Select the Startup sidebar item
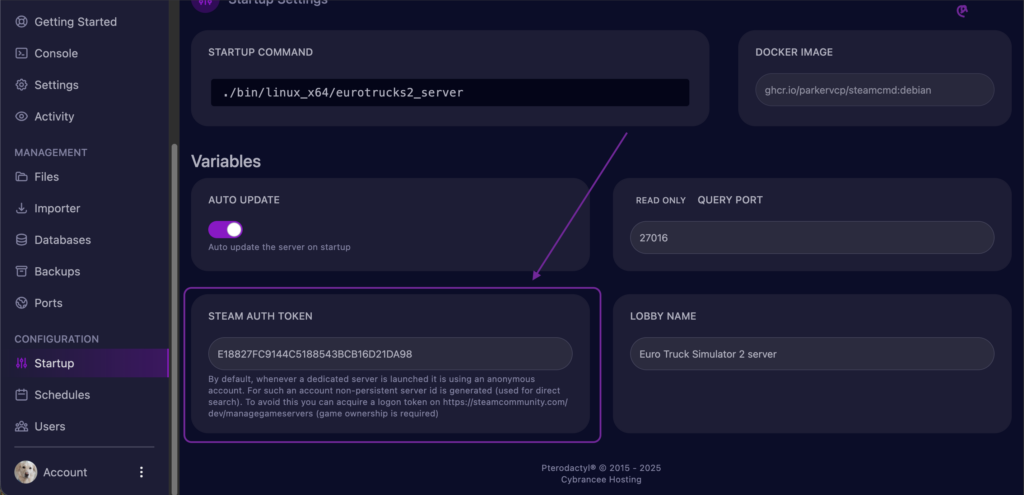Screen dimensions: 1024x495 click(x=85, y=363)
